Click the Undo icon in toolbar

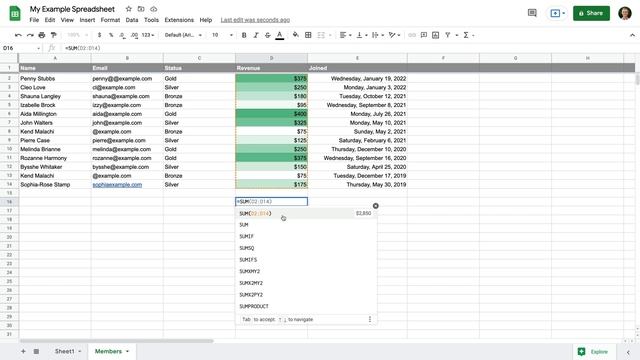tap(18, 35)
